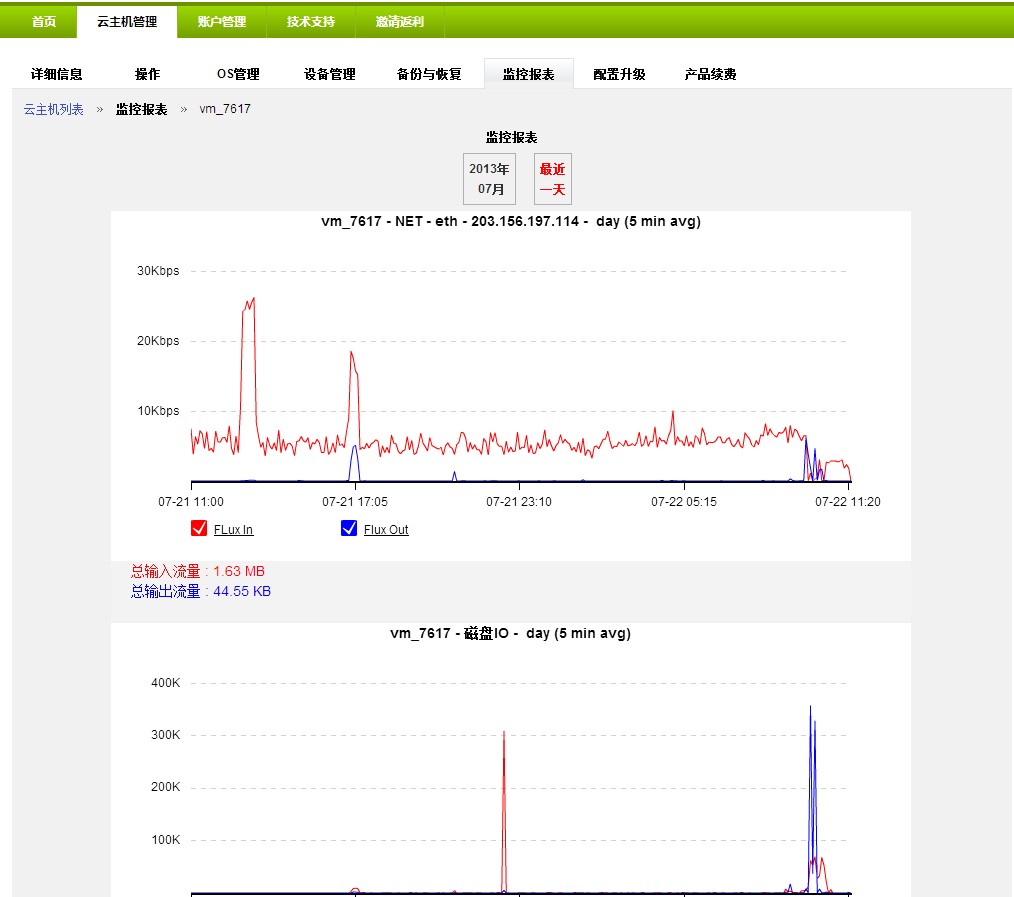Go to 产品续费 sub-tab

710,74
